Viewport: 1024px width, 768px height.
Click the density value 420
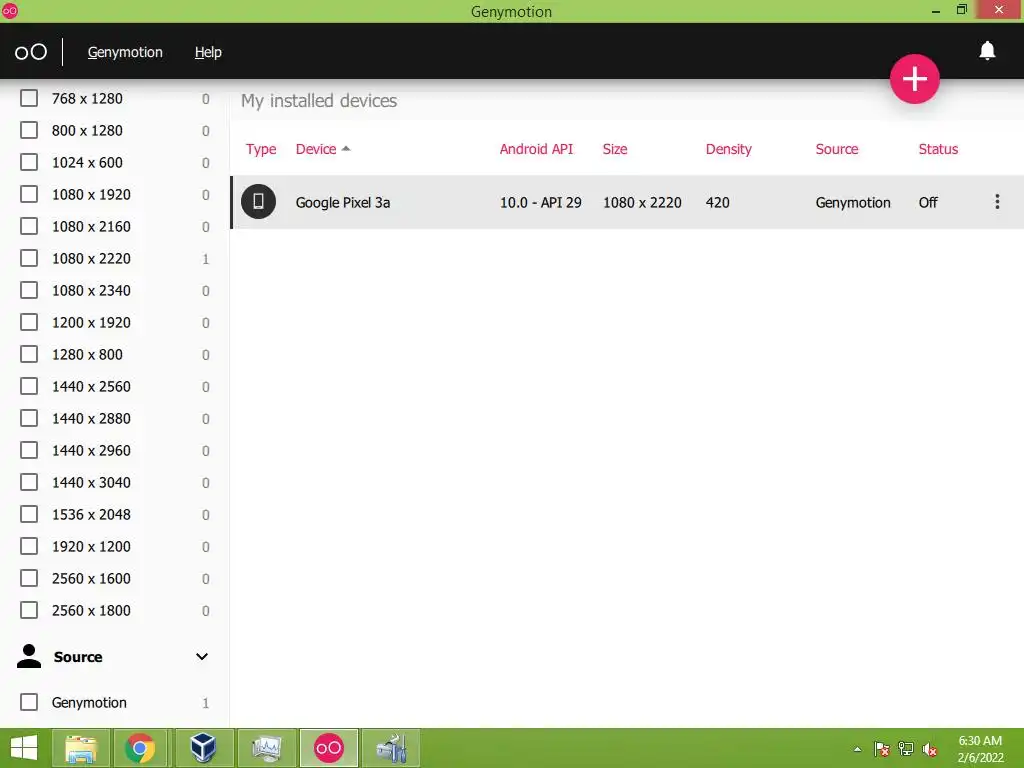[x=717, y=202]
